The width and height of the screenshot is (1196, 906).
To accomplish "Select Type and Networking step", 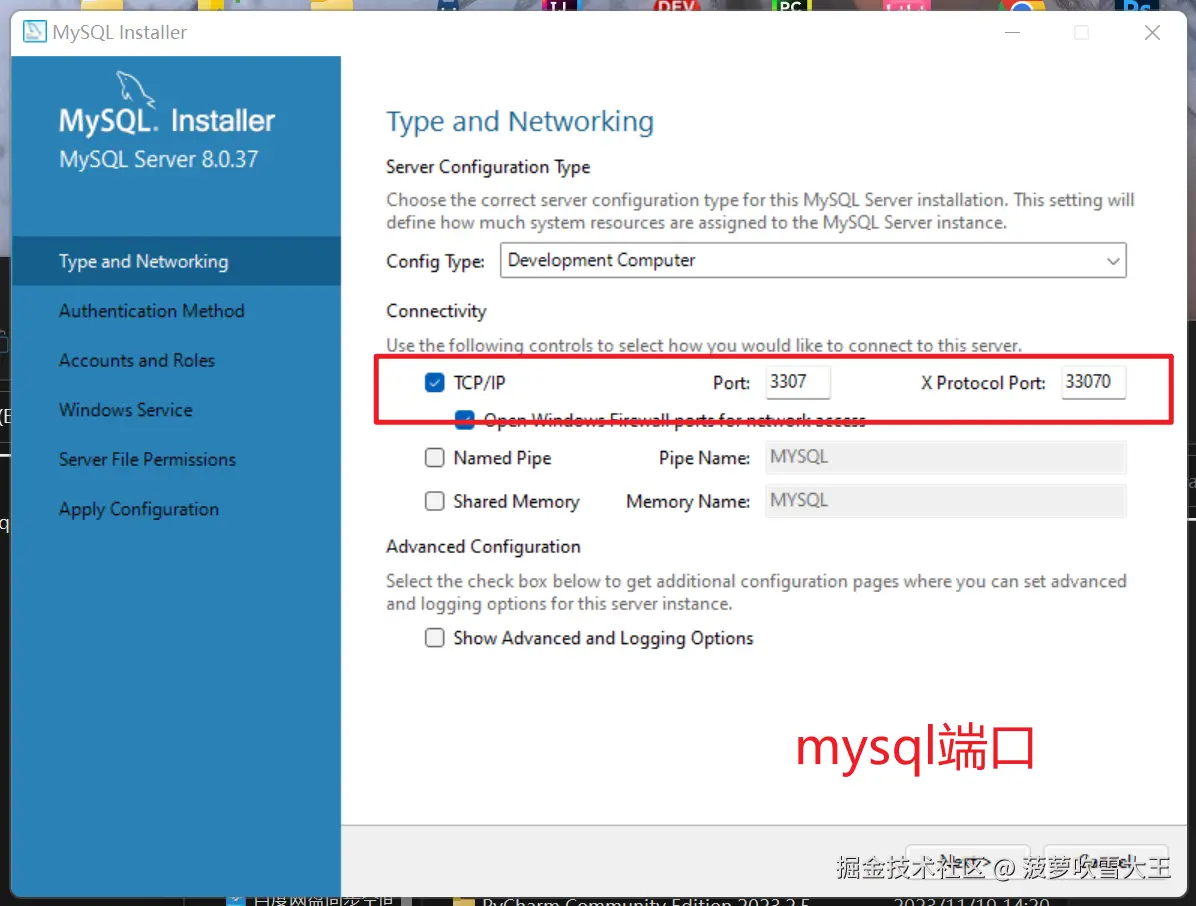I will click(176, 261).
